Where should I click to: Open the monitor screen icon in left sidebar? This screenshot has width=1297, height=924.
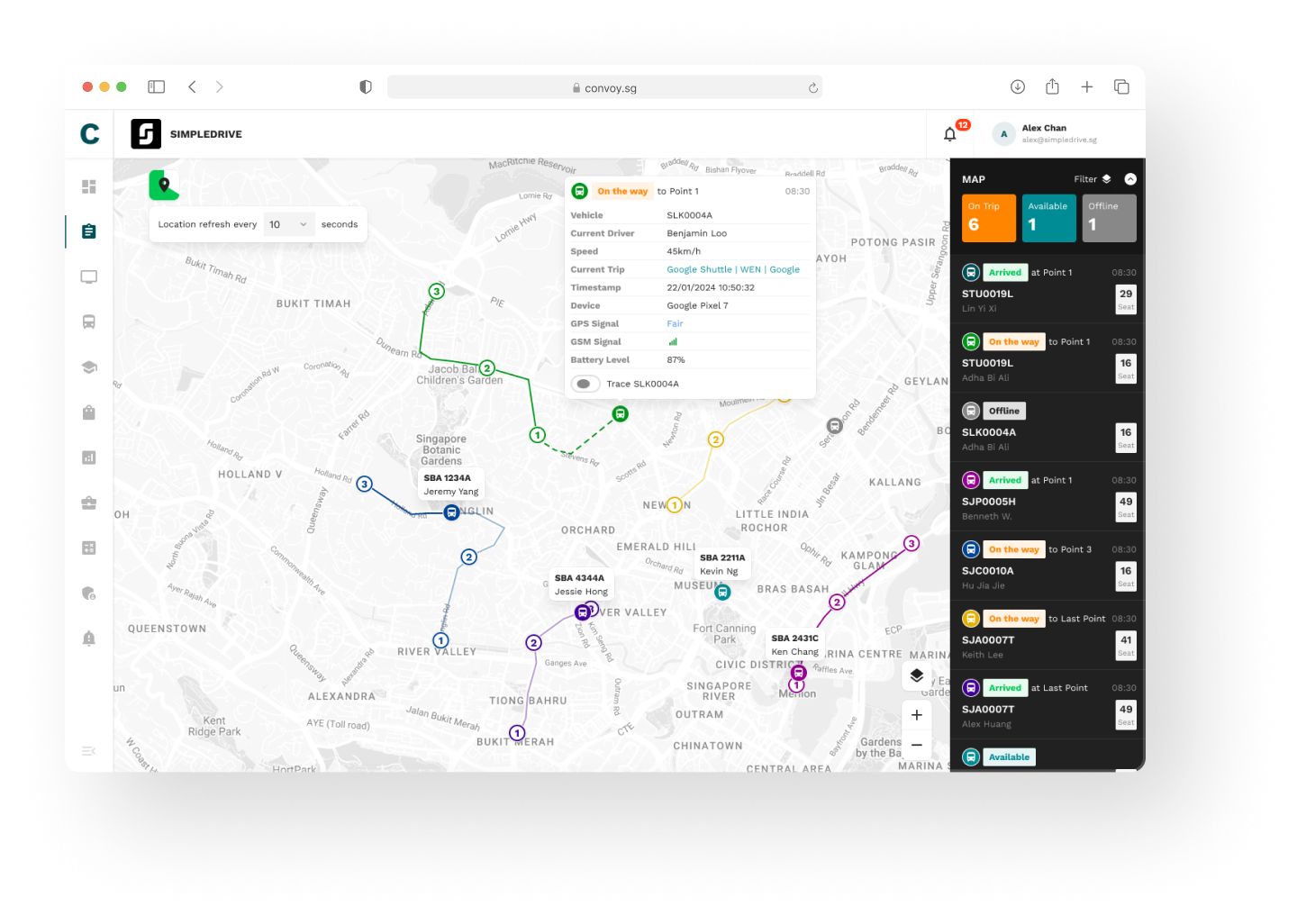[x=88, y=276]
